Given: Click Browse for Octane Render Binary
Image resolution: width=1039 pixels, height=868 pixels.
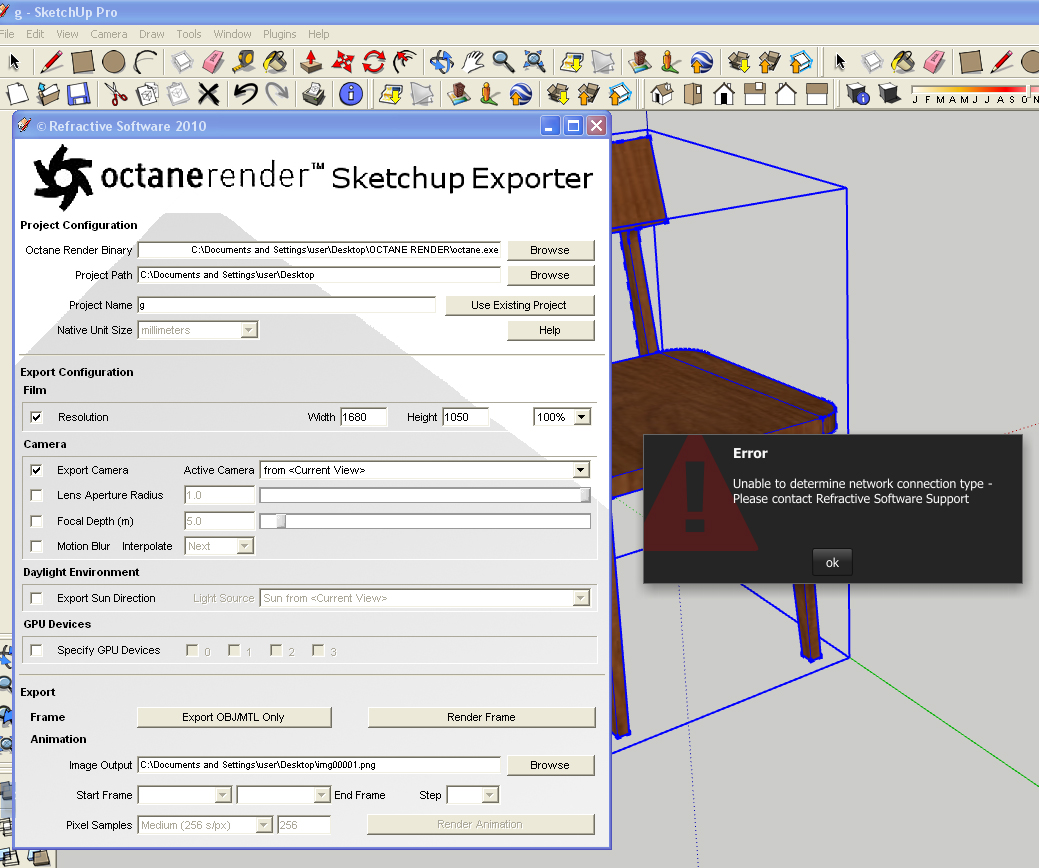Looking at the screenshot, I should click(550, 250).
